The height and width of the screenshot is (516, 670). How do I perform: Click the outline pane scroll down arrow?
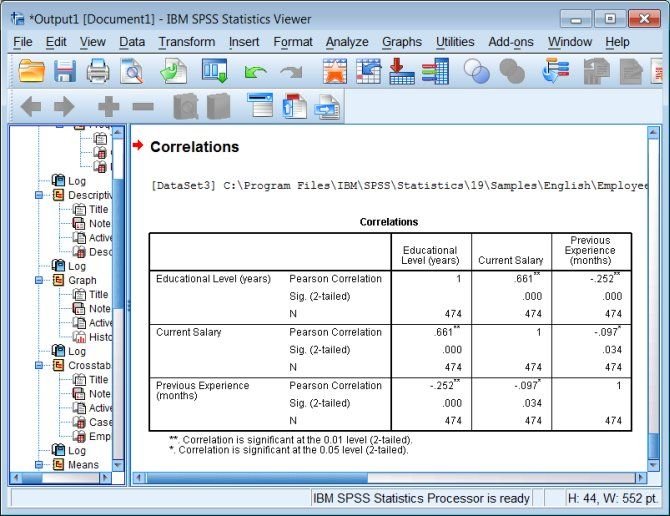118,464
